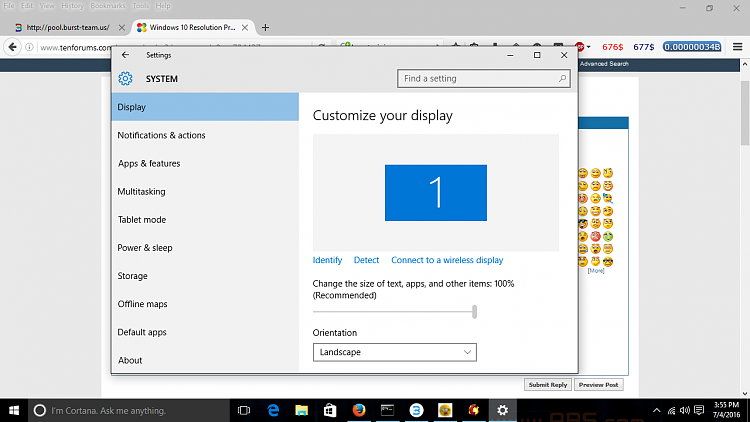Open the Orientation Landscape dropdown
This screenshot has height=422, width=750.
[395, 352]
